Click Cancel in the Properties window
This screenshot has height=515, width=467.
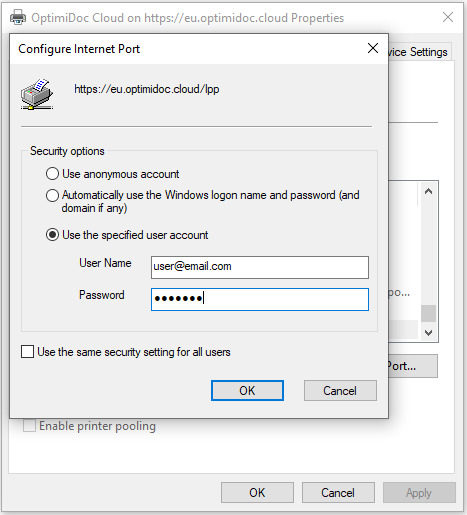coord(338,492)
